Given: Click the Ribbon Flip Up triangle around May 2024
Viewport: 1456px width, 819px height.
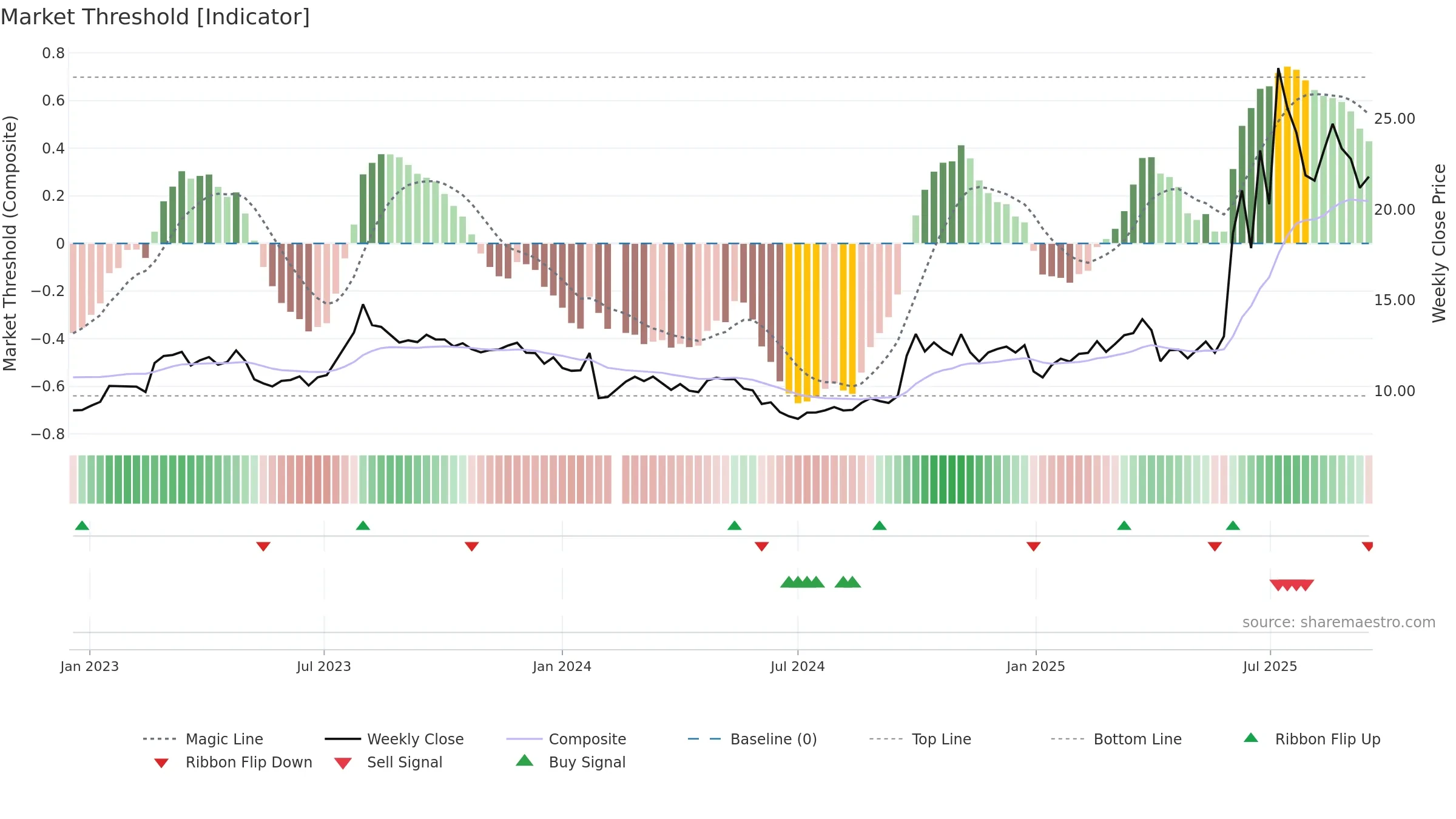Looking at the screenshot, I should coord(735,525).
